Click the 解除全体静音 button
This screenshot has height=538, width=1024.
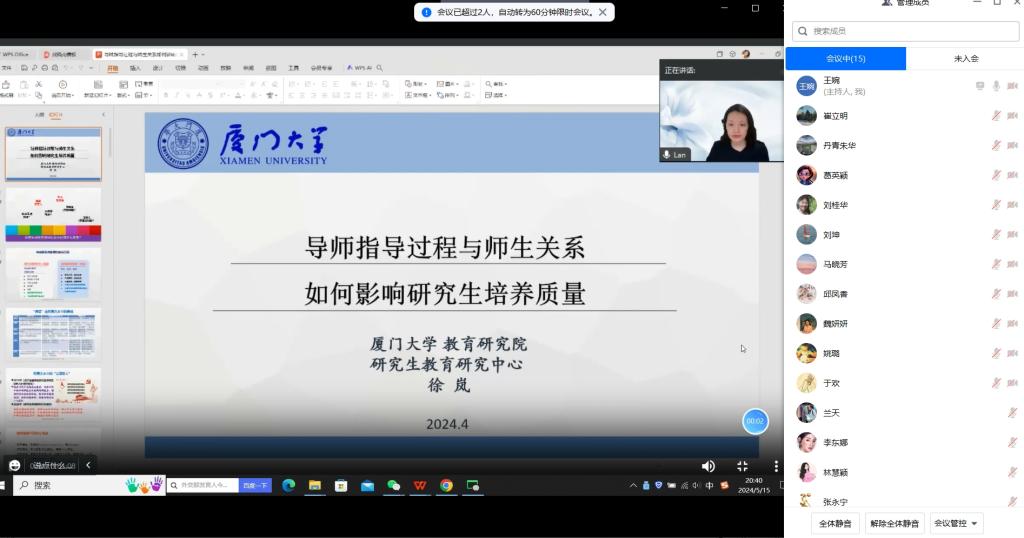point(894,523)
